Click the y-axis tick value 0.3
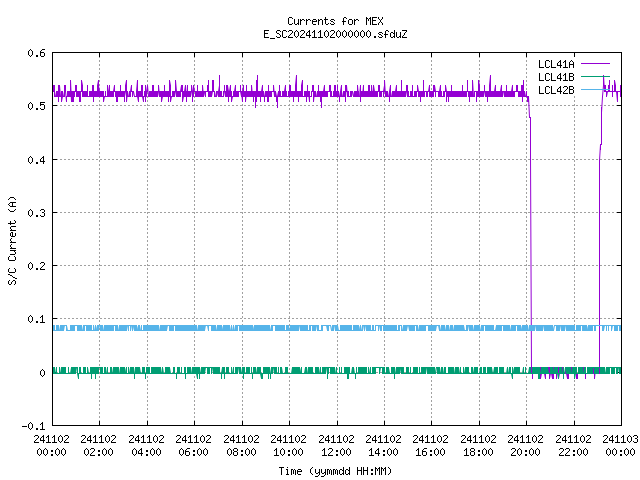 36,213
